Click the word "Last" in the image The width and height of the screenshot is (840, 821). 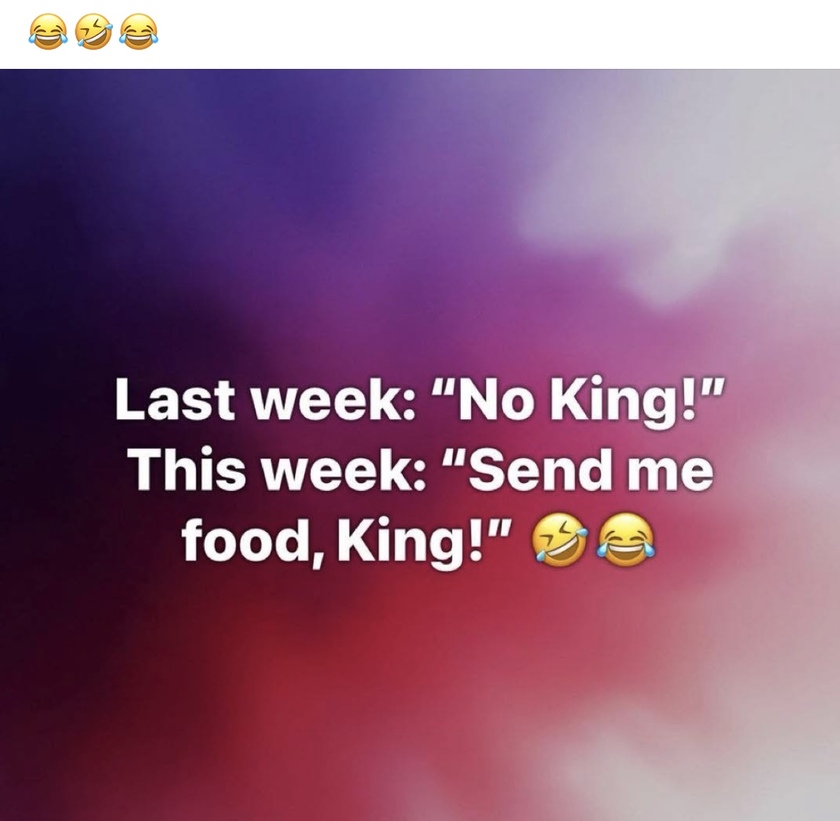175,400
